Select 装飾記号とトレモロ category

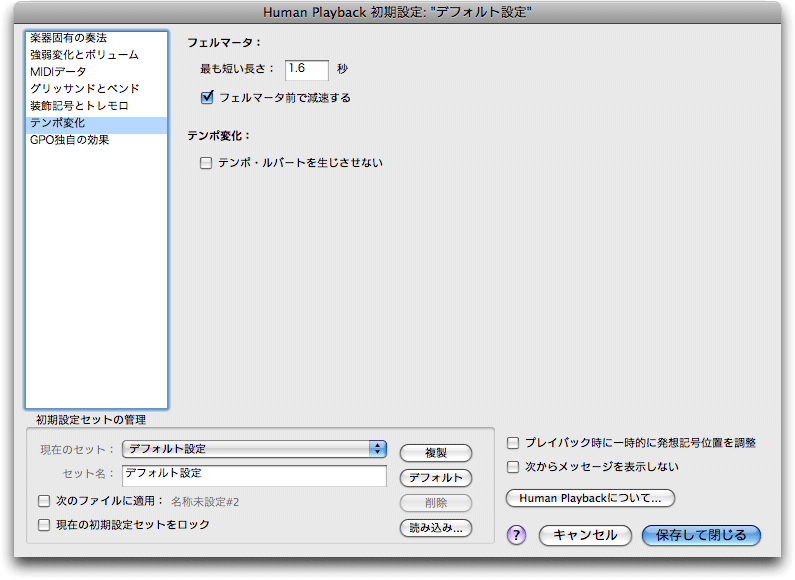(x=96, y=105)
